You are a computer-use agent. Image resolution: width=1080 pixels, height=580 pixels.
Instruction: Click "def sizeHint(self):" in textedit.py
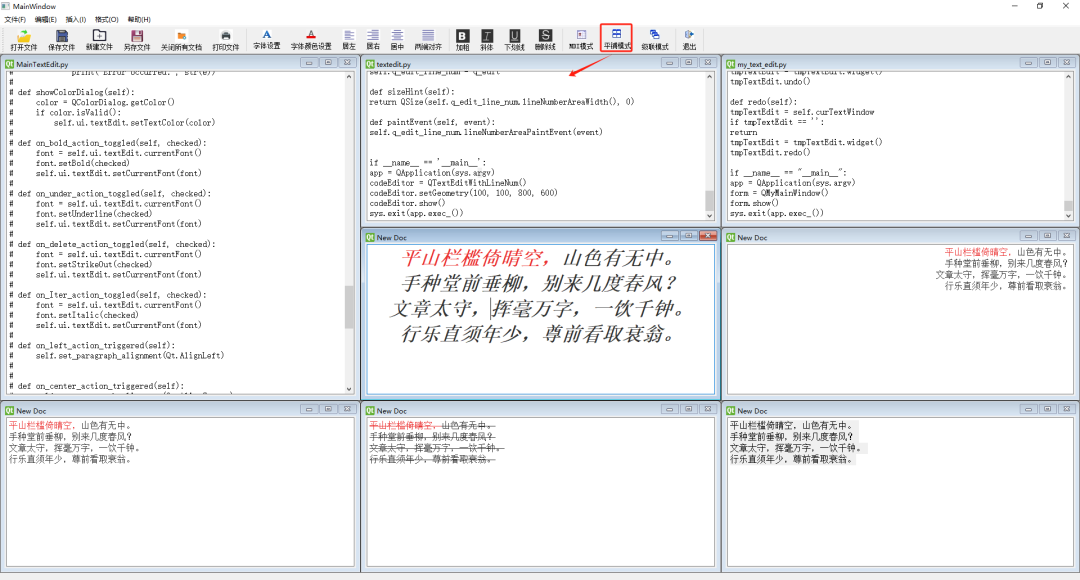coord(412,92)
